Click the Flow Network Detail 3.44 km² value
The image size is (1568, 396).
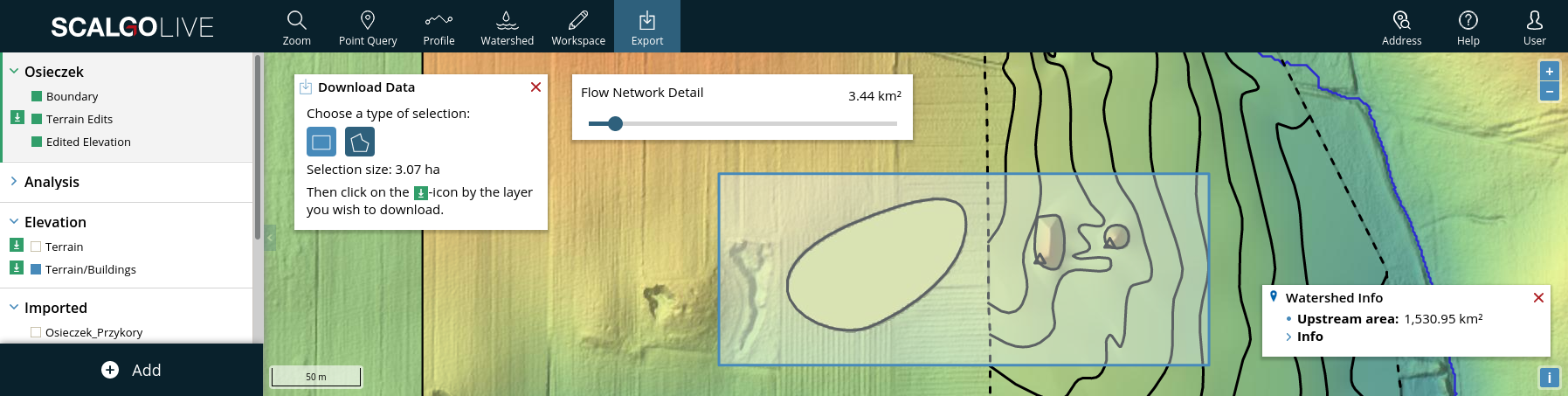[874, 95]
